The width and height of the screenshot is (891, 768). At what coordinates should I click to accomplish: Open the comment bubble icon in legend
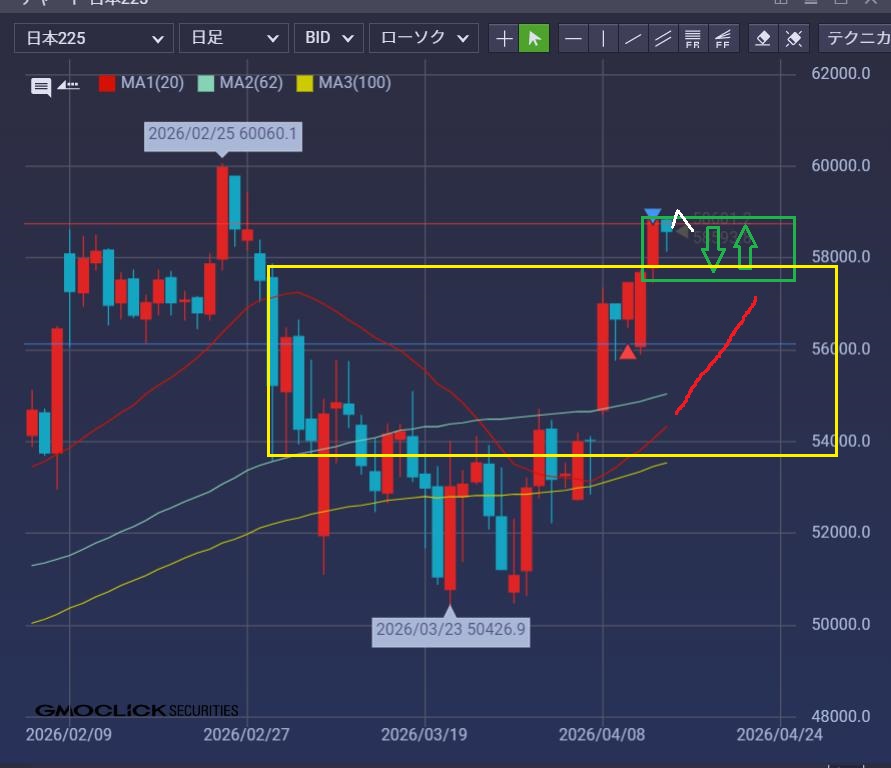point(41,87)
